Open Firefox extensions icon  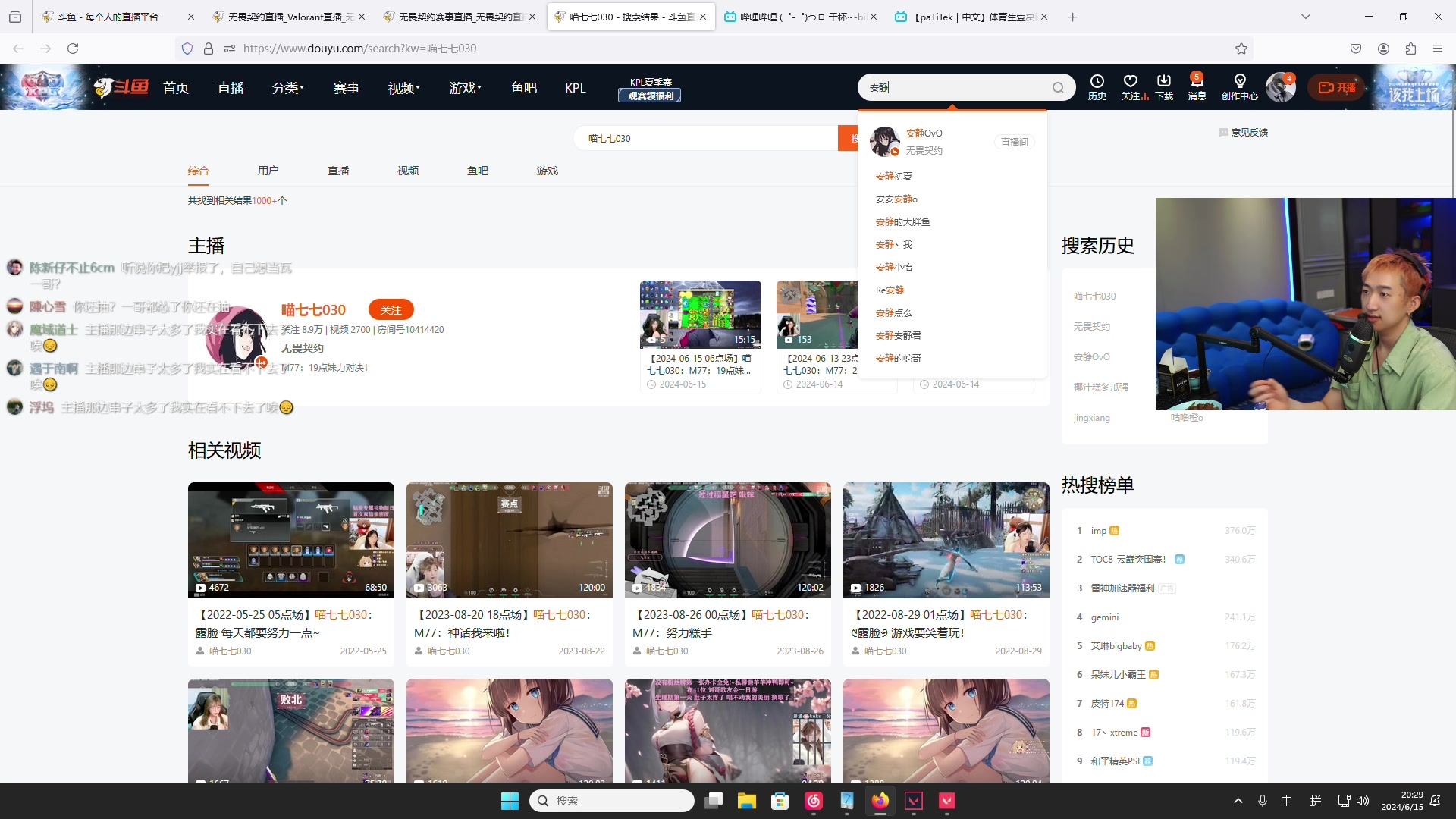coord(1410,49)
